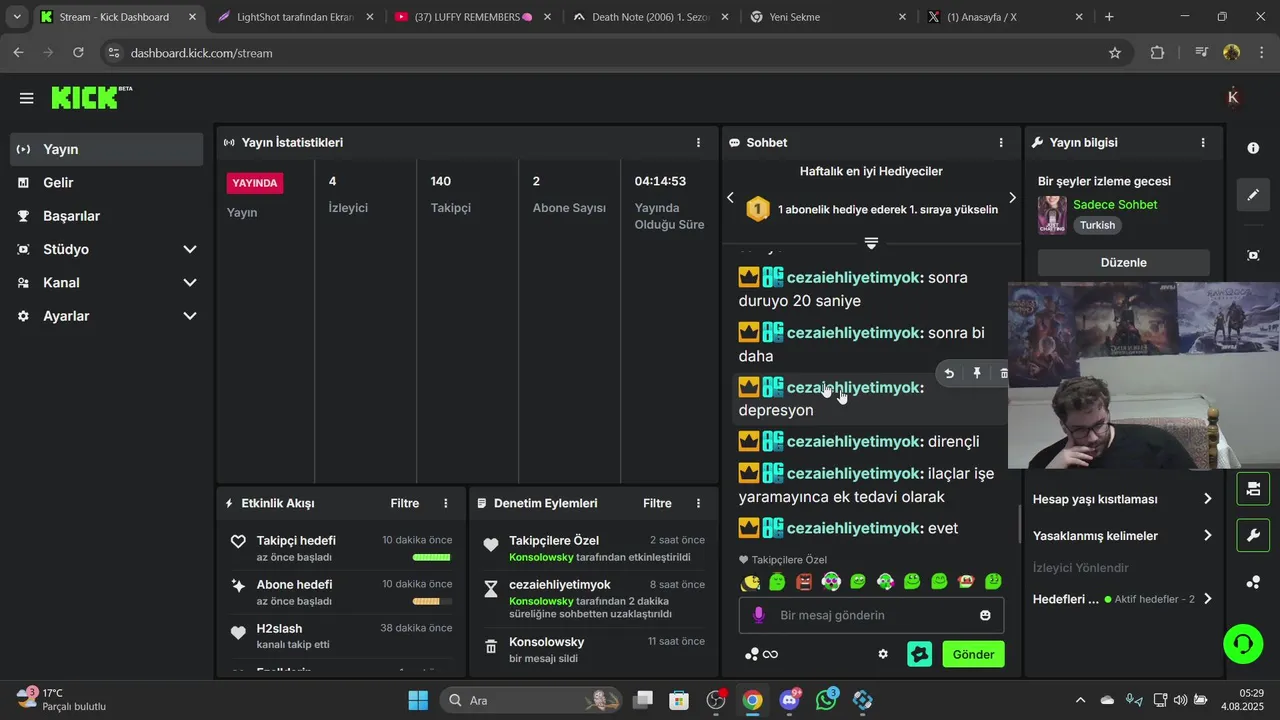Click the Düzenle button in Yayın bilgisi

click(x=1123, y=262)
